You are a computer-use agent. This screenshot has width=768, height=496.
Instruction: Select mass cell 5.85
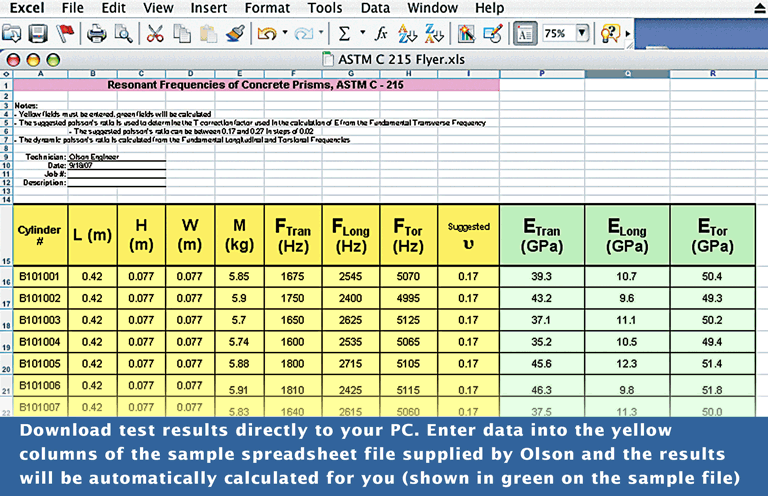coord(239,277)
